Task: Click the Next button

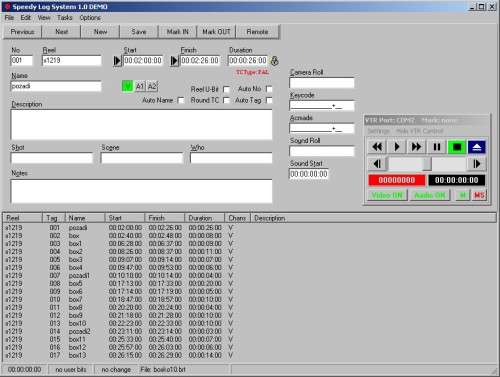Action: point(62,32)
